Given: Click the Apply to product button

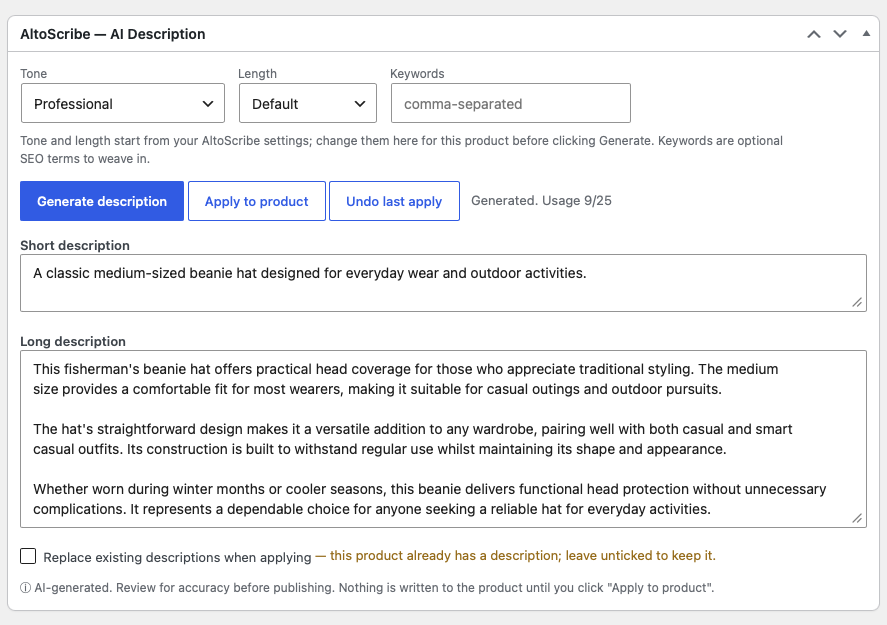Looking at the screenshot, I should 257,201.
